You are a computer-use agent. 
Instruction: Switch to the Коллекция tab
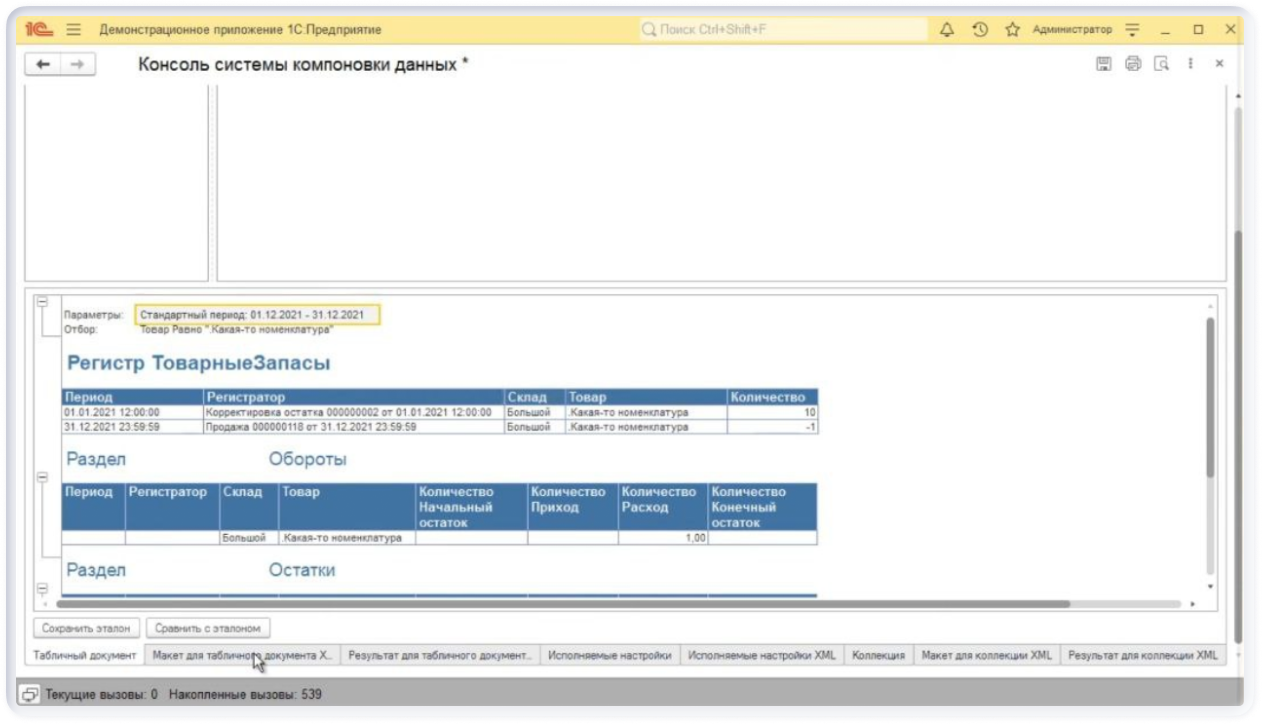[878, 656]
